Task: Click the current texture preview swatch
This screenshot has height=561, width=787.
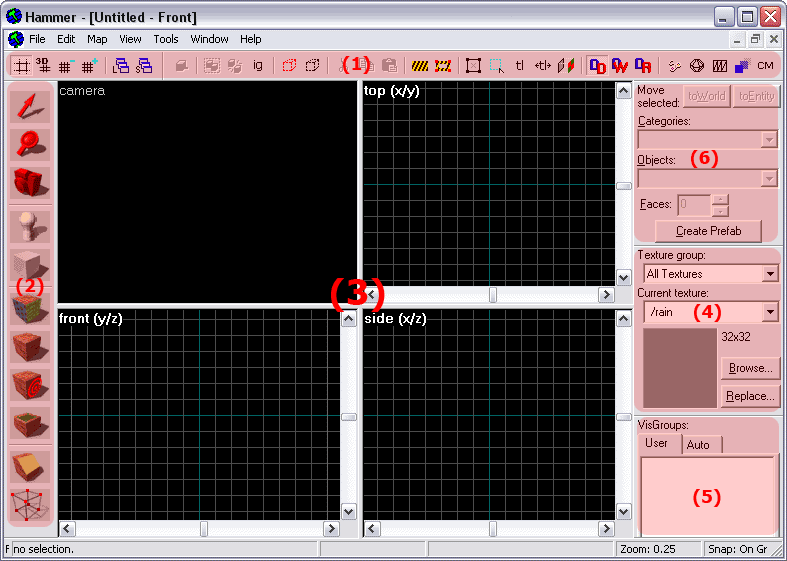Action: [x=678, y=366]
